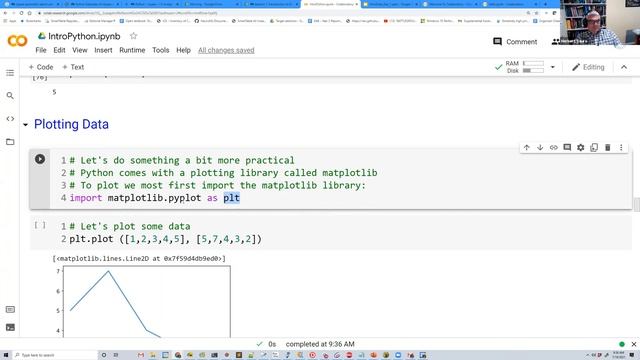
Task: Add a new Code cell
Action: [41, 67]
